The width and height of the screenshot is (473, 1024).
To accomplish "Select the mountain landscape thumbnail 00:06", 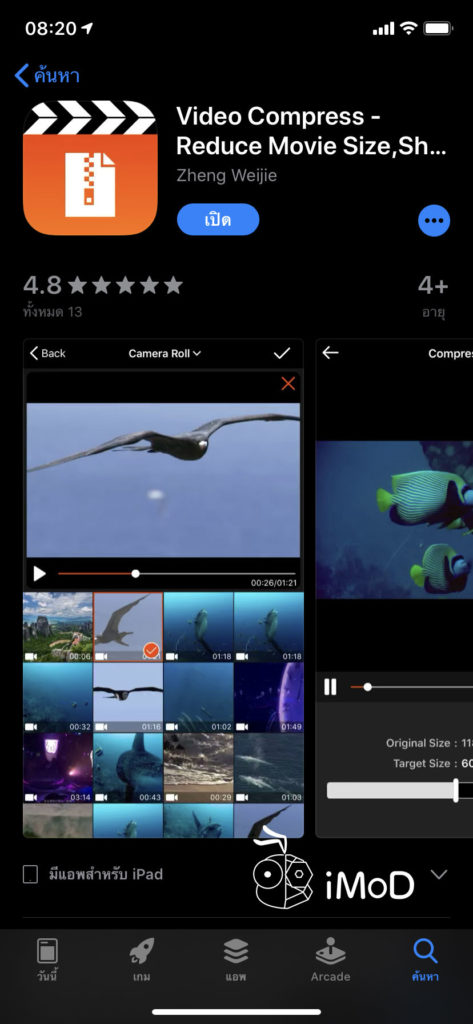I will click(x=57, y=627).
